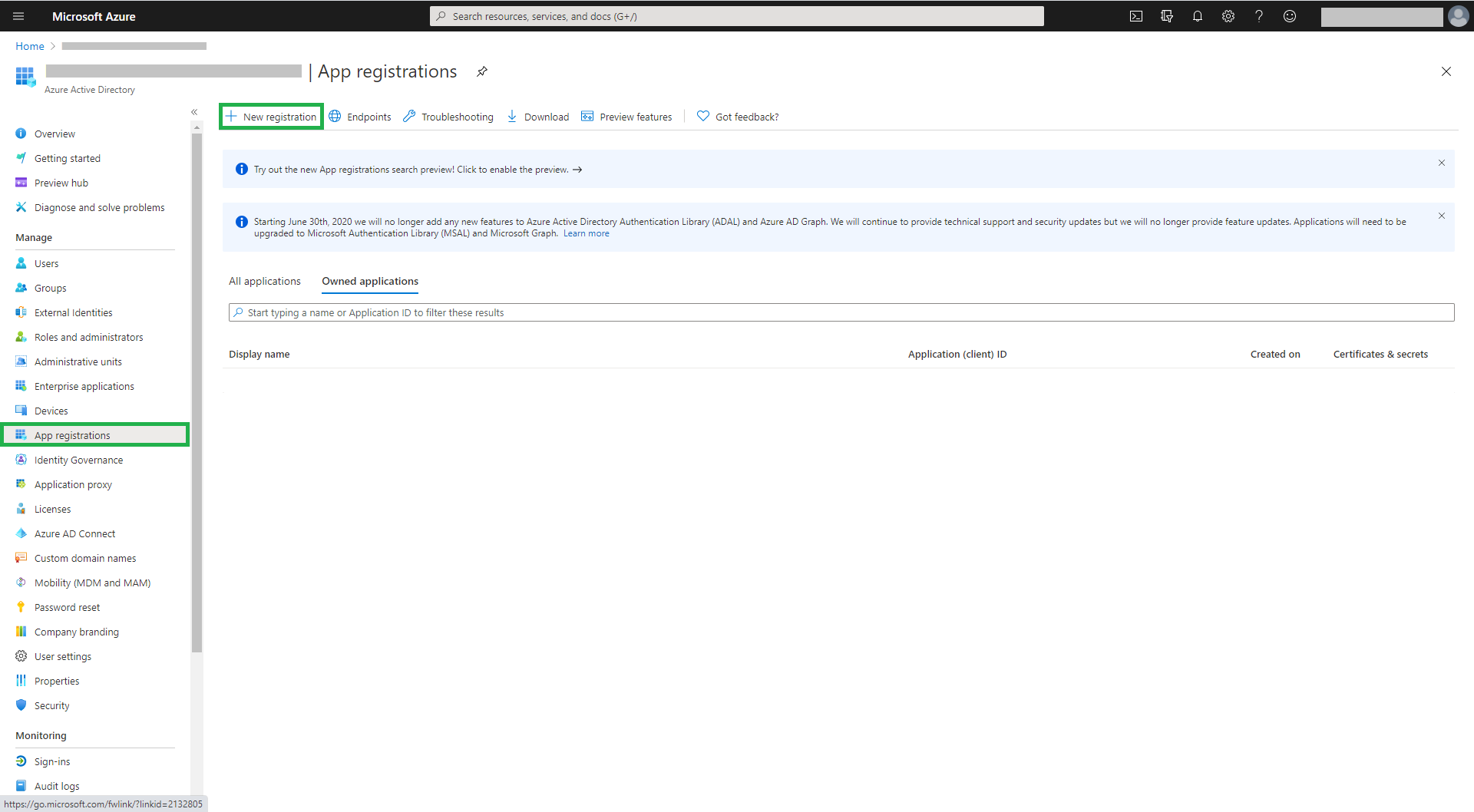Screen dimensions: 1474x812
Task: Switch to the All applications tab
Action: pos(264,282)
